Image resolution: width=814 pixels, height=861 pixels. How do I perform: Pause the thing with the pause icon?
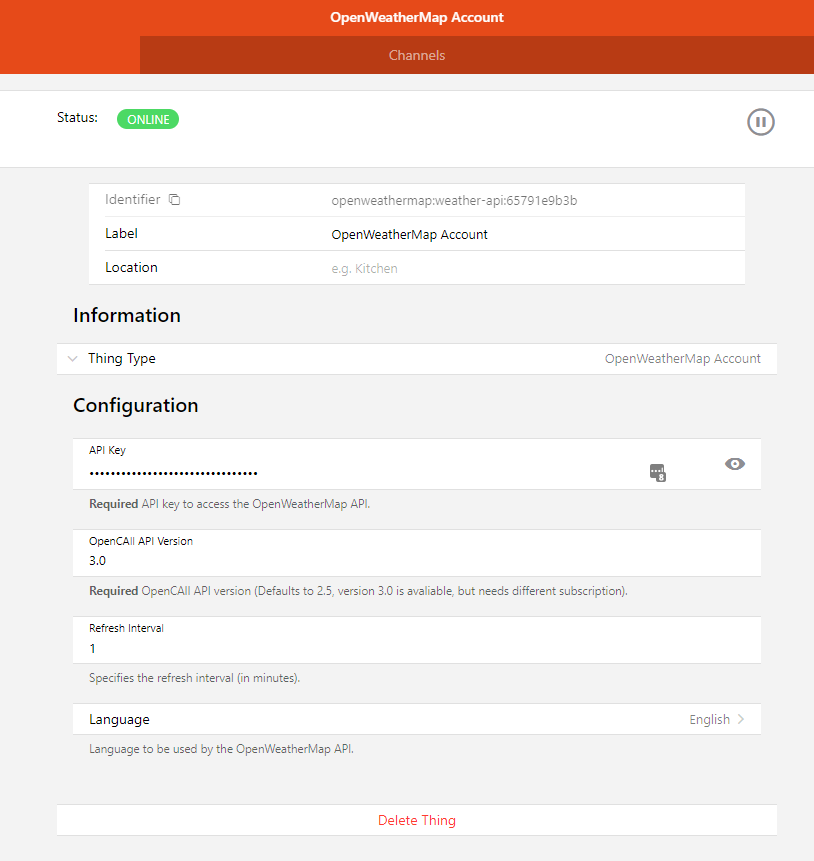(761, 122)
